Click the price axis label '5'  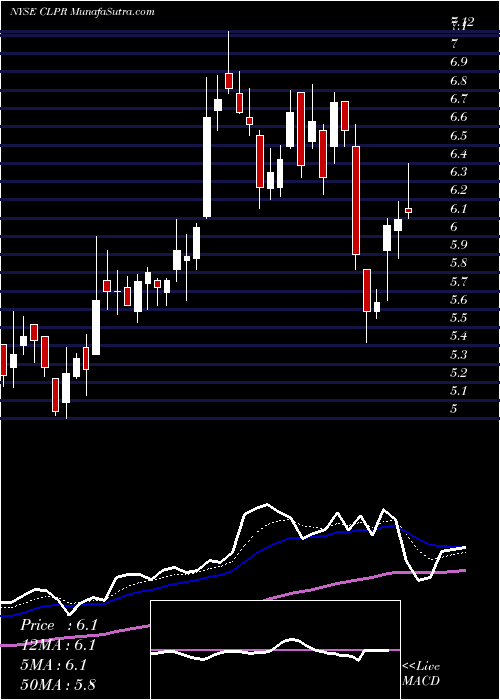point(454,409)
